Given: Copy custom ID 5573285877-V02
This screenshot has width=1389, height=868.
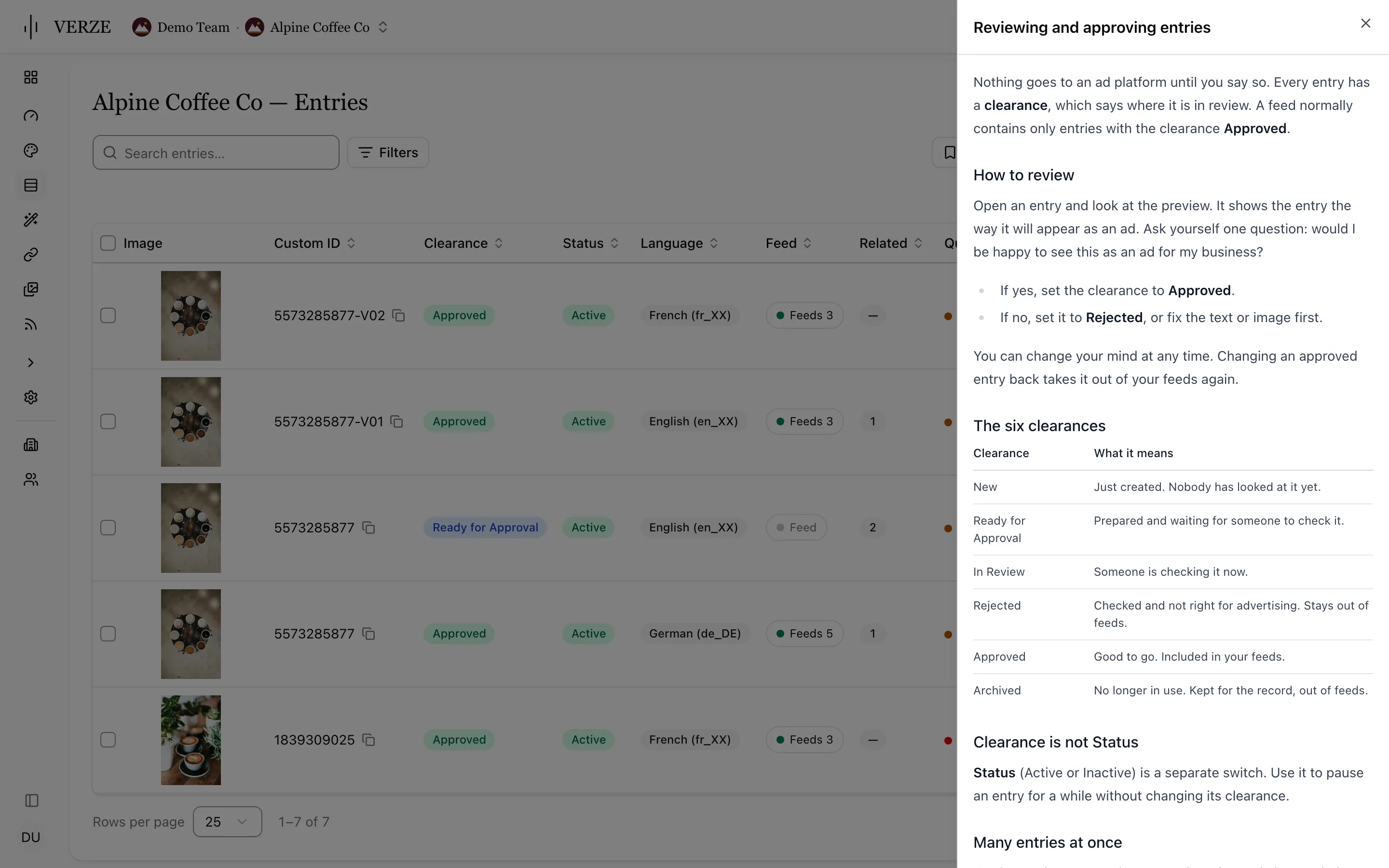Looking at the screenshot, I should click(x=398, y=316).
